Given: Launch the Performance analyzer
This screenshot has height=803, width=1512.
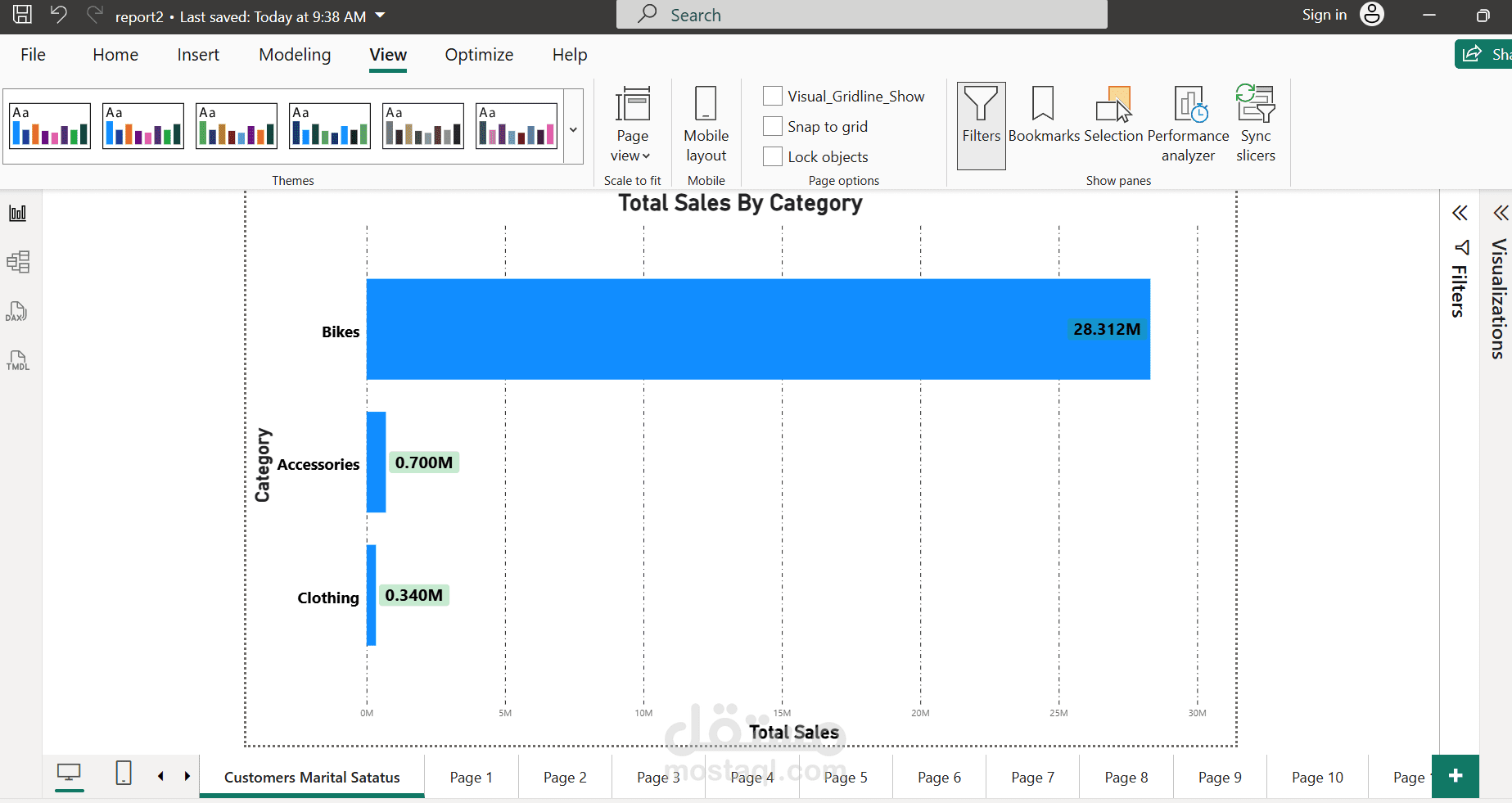Looking at the screenshot, I should tap(1188, 124).
